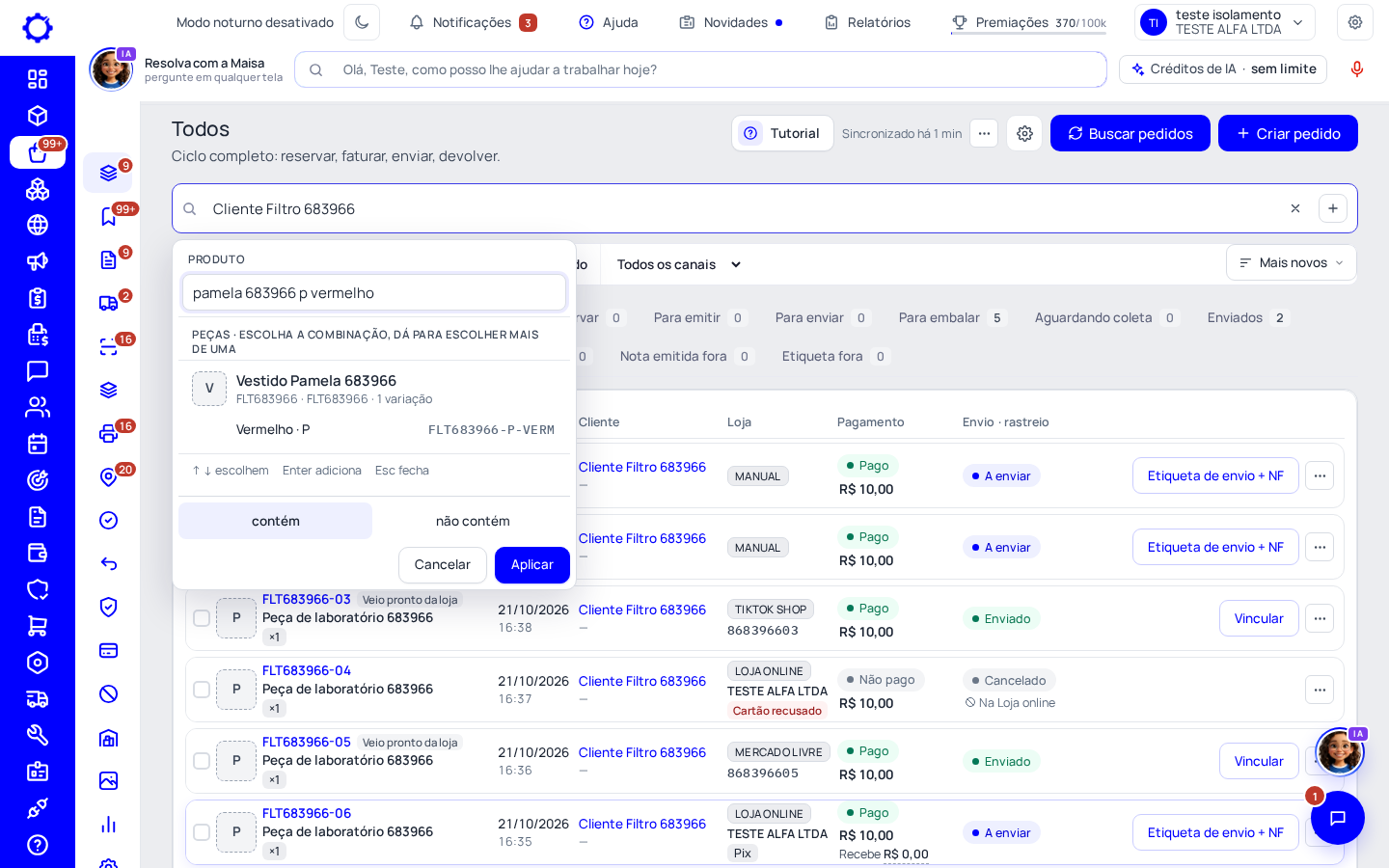The image size is (1389, 868).
Task: Open the printer icon in secondary sidebar
Action: [108, 433]
